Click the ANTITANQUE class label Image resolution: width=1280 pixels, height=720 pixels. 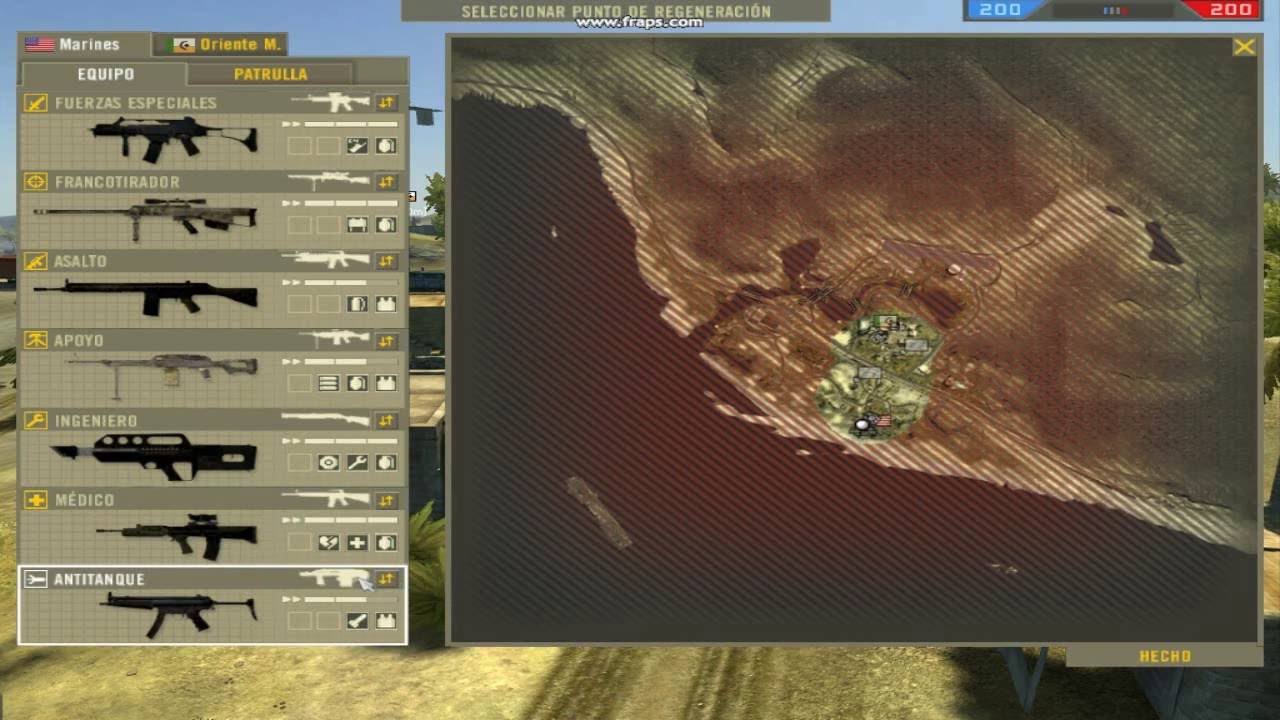99,579
